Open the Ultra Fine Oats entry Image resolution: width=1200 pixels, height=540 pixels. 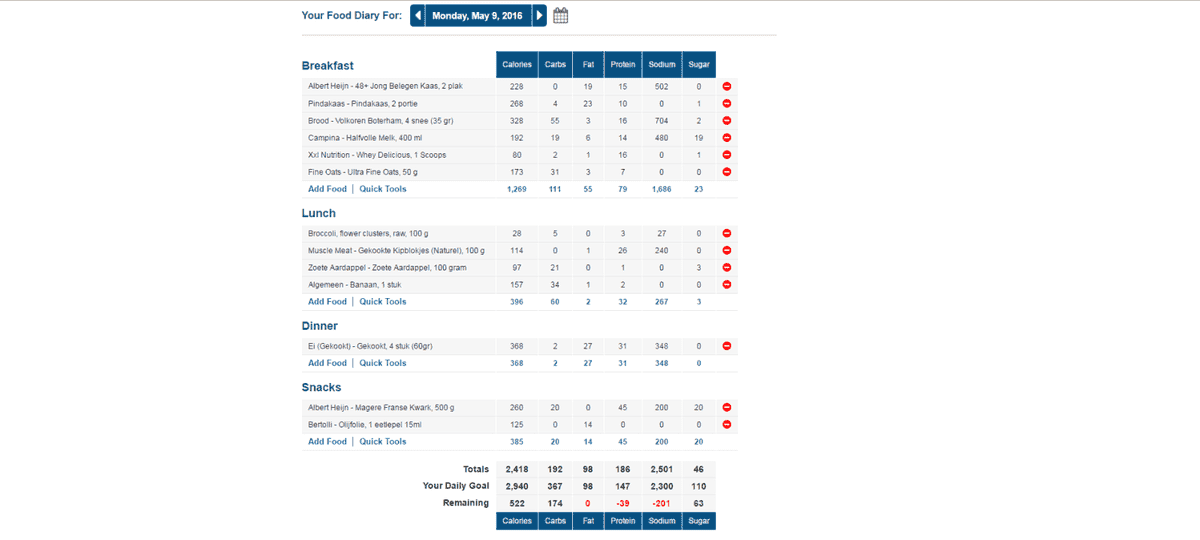(365, 172)
